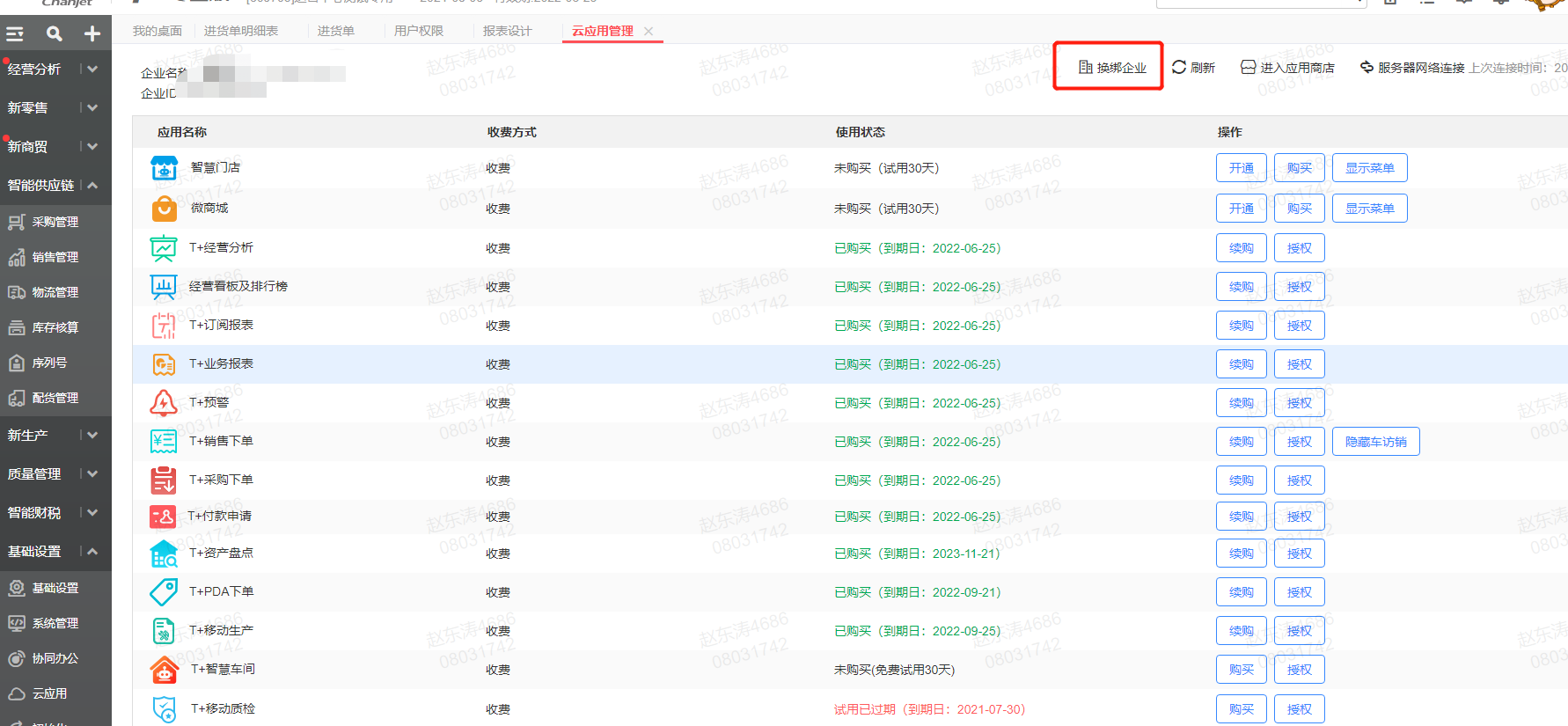
Task: Open the sidebar hamburger menu icon
Action: click(x=15, y=34)
